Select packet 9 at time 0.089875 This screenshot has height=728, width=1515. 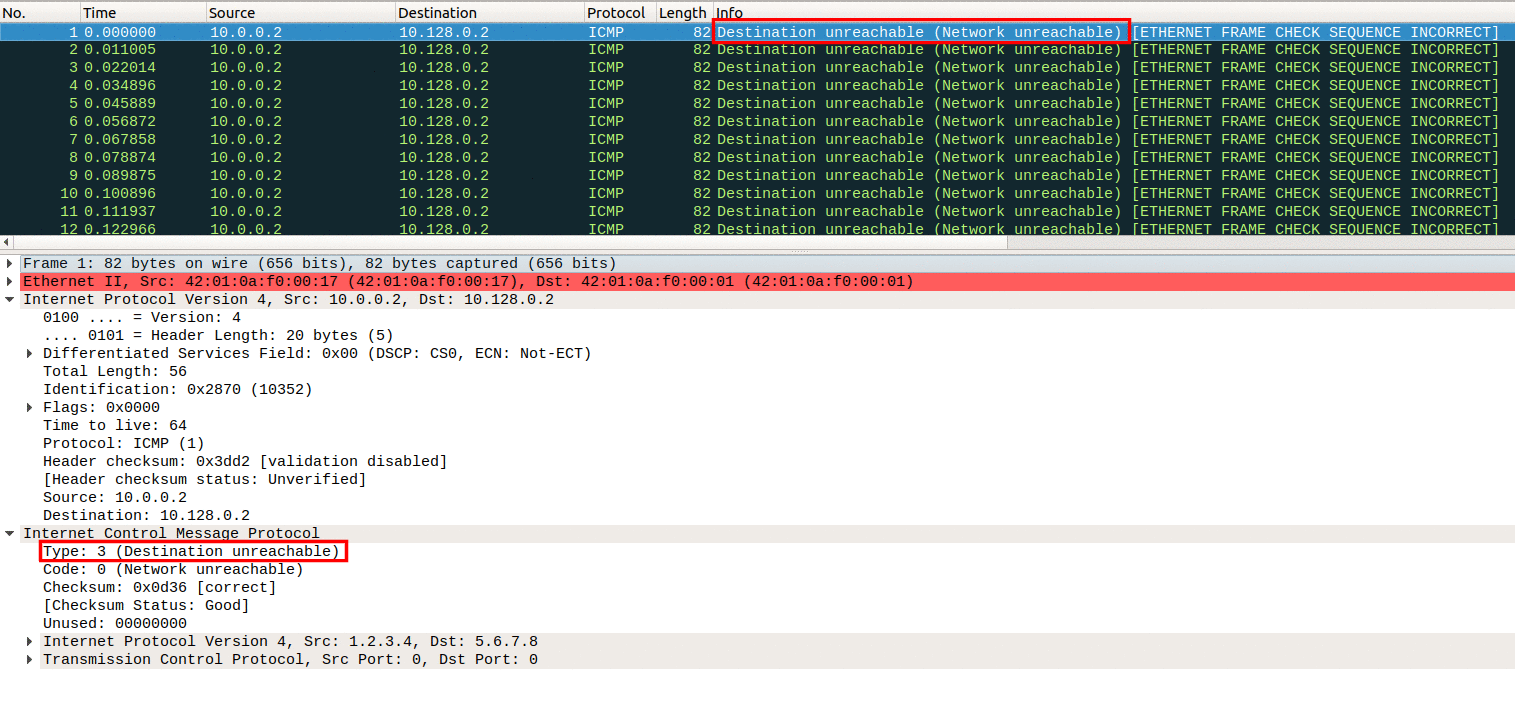(x=757, y=176)
